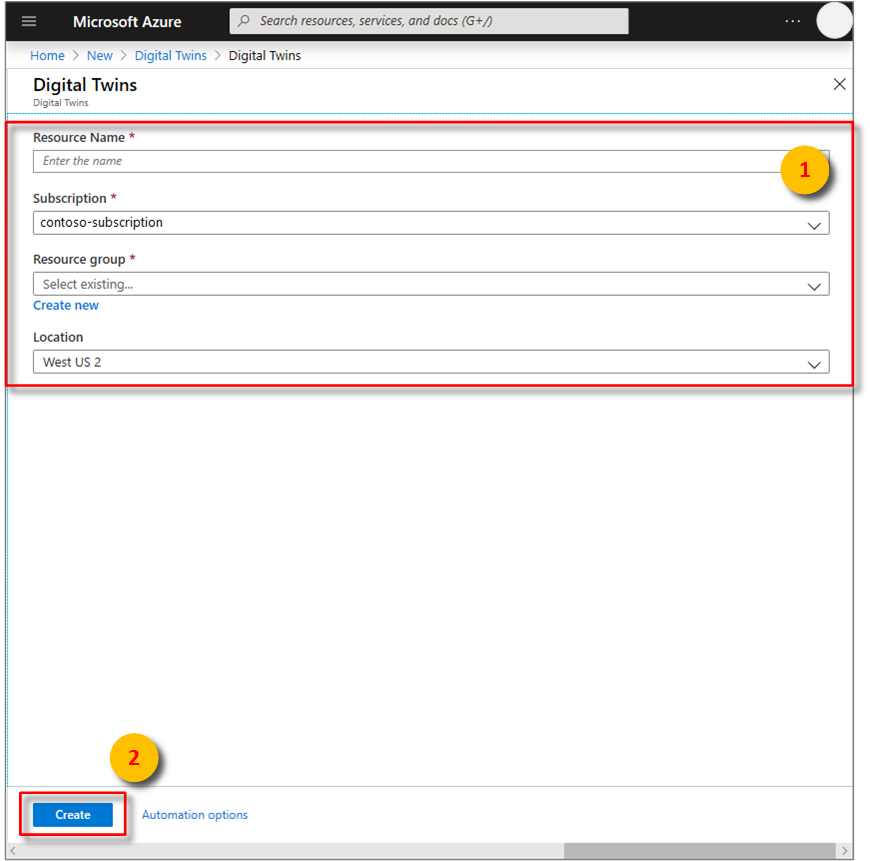Open the Digital Twins breadcrumb link
Viewport: 870px width, 861px height.
(x=170, y=55)
